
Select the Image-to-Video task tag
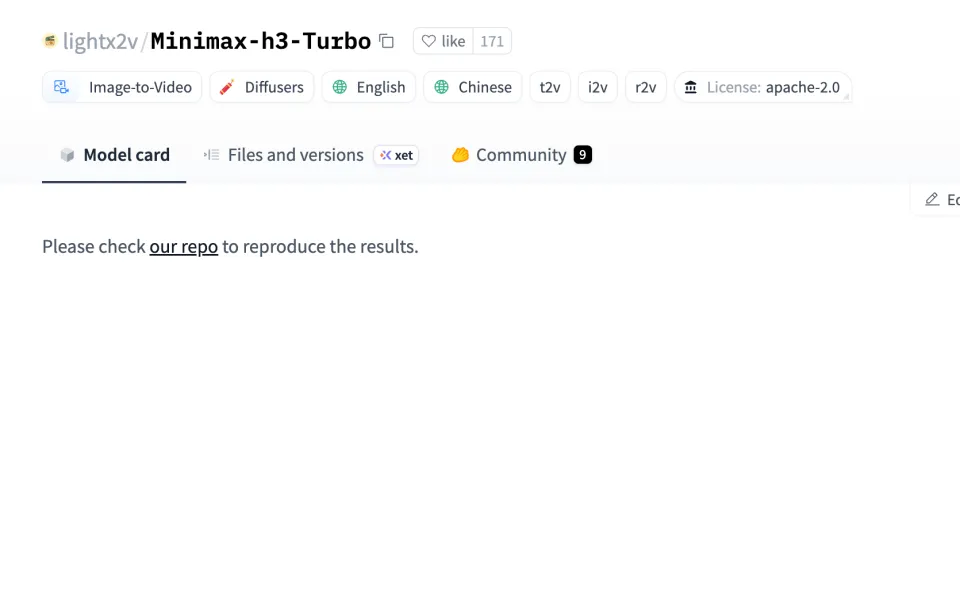point(122,87)
